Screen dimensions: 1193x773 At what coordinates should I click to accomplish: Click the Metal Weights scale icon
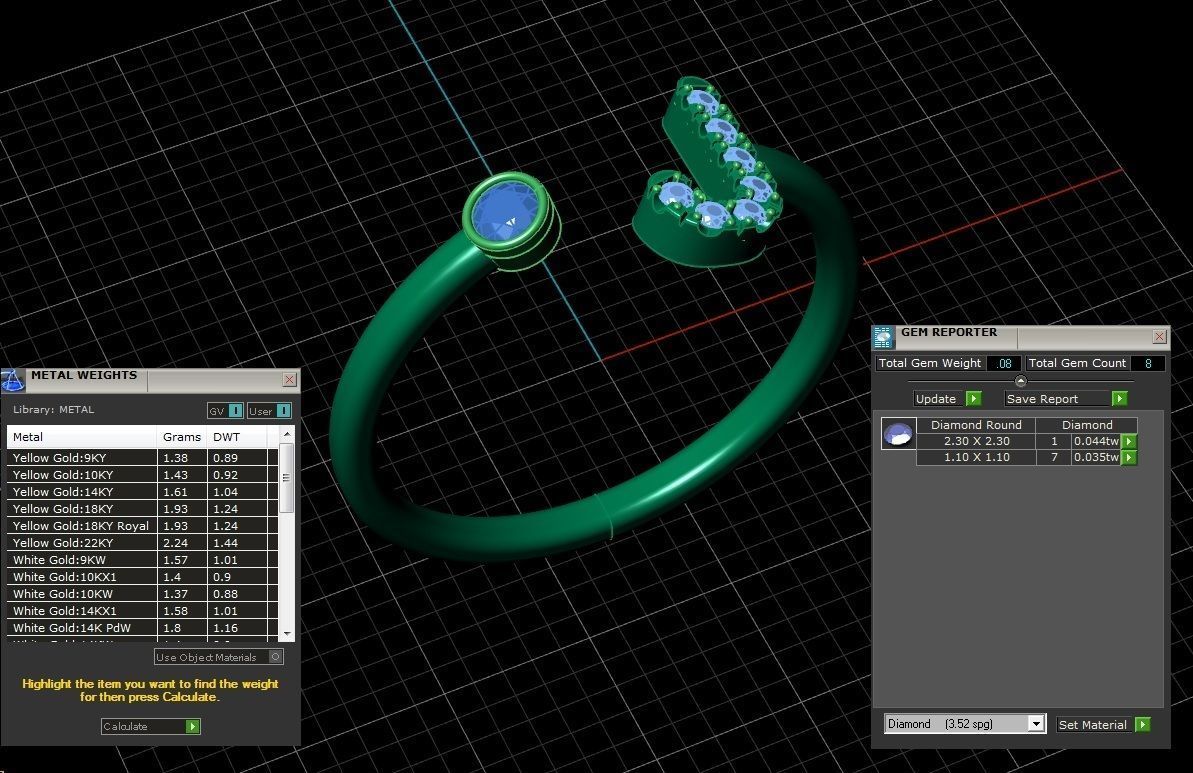[13, 380]
